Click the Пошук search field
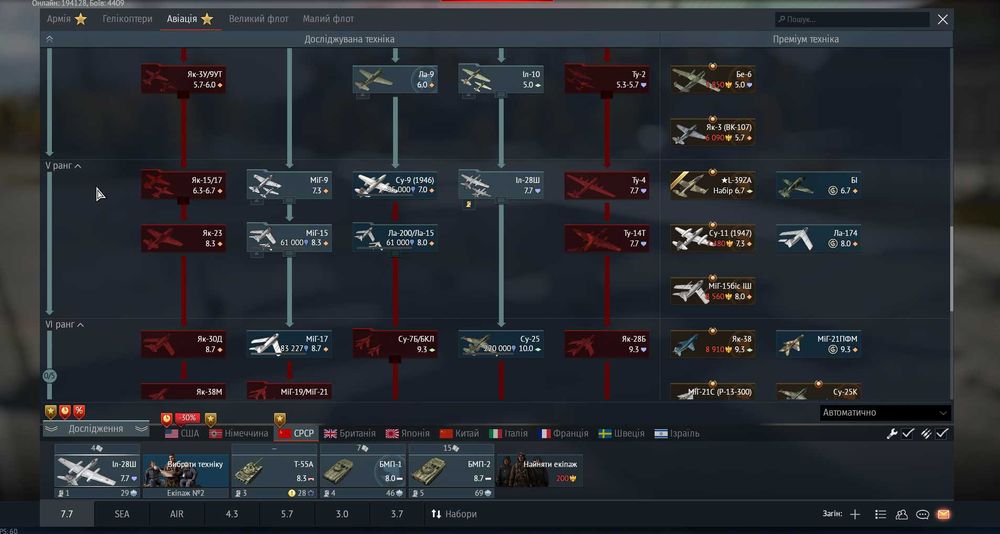This screenshot has width=1000, height=534. pos(852,19)
